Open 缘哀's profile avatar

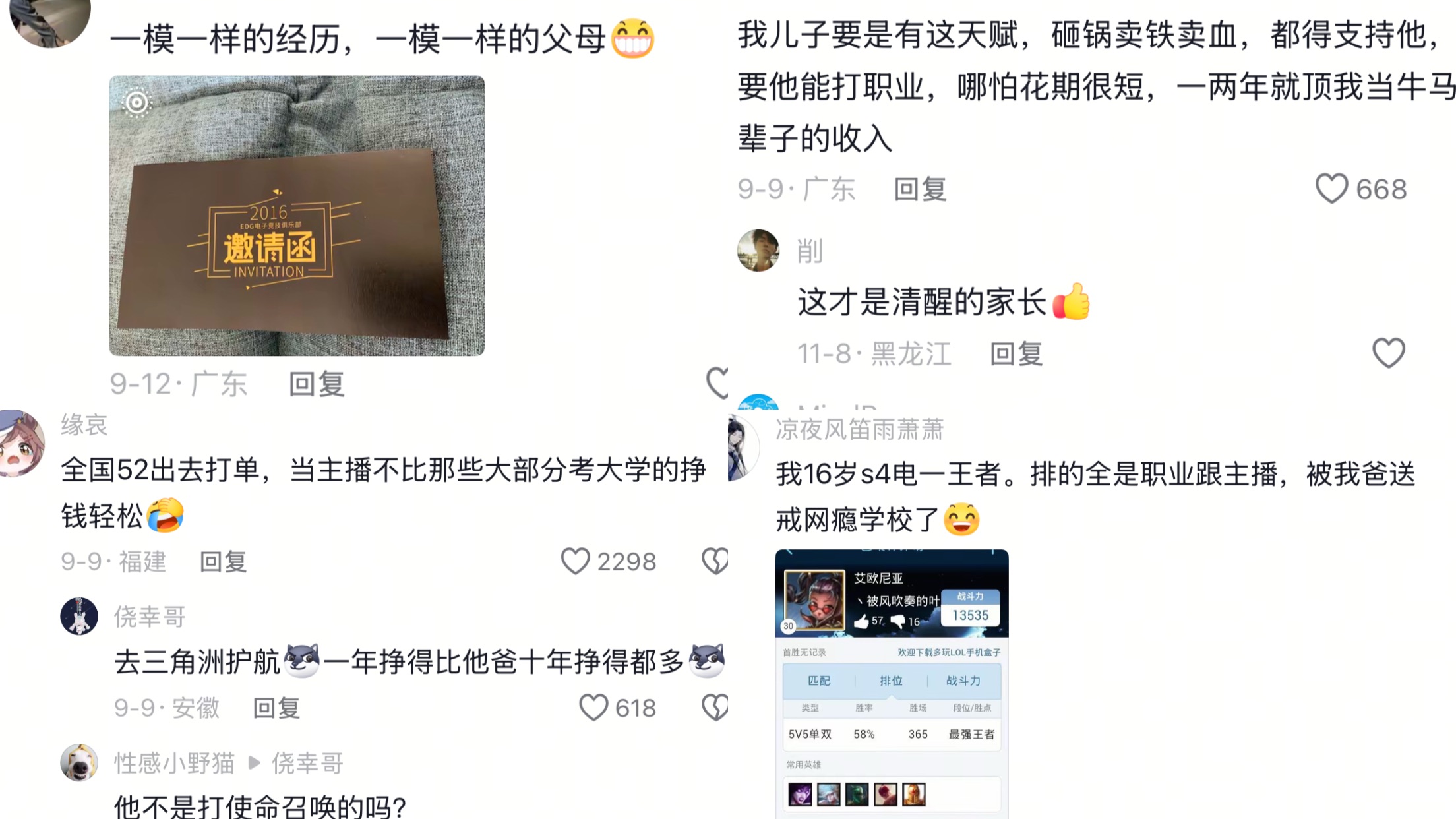[22, 442]
